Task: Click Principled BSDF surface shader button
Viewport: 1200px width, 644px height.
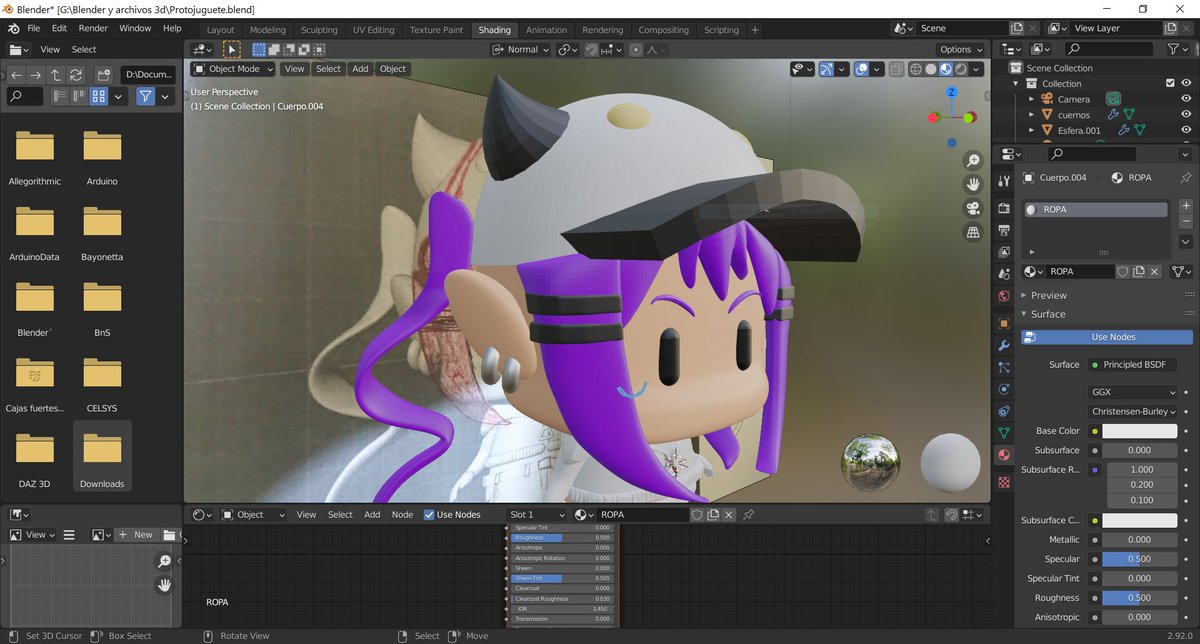Action: click(1133, 364)
